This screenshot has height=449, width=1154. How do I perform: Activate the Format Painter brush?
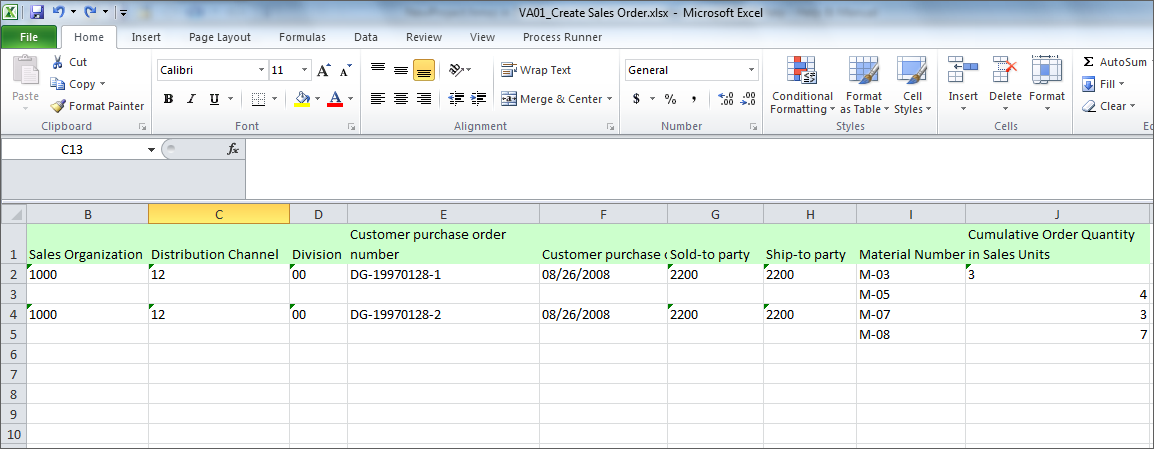pyautogui.click(x=60, y=106)
